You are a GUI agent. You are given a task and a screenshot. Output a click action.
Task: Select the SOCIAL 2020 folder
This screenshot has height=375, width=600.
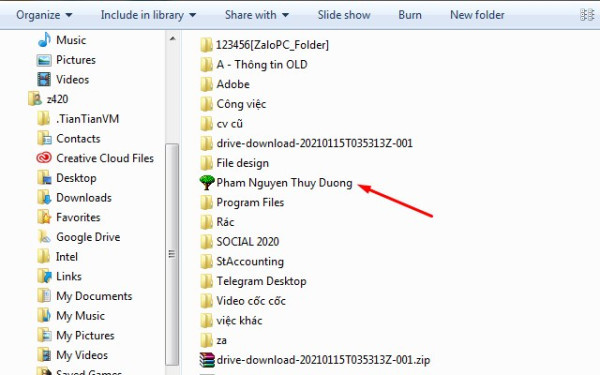point(240,241)
